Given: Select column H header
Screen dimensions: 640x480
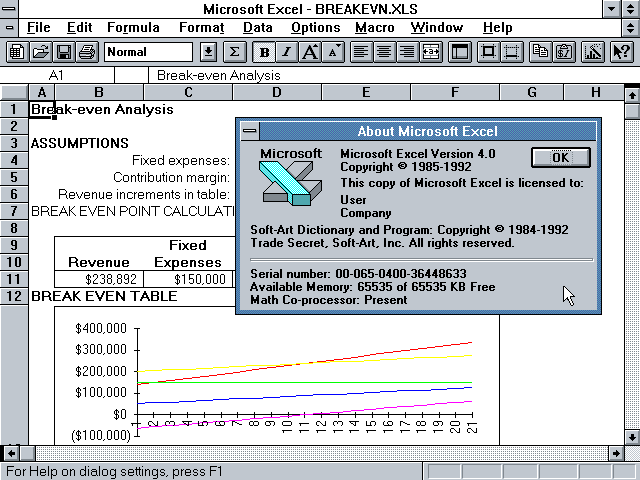Looking at the screenshot, I should 595,92.
